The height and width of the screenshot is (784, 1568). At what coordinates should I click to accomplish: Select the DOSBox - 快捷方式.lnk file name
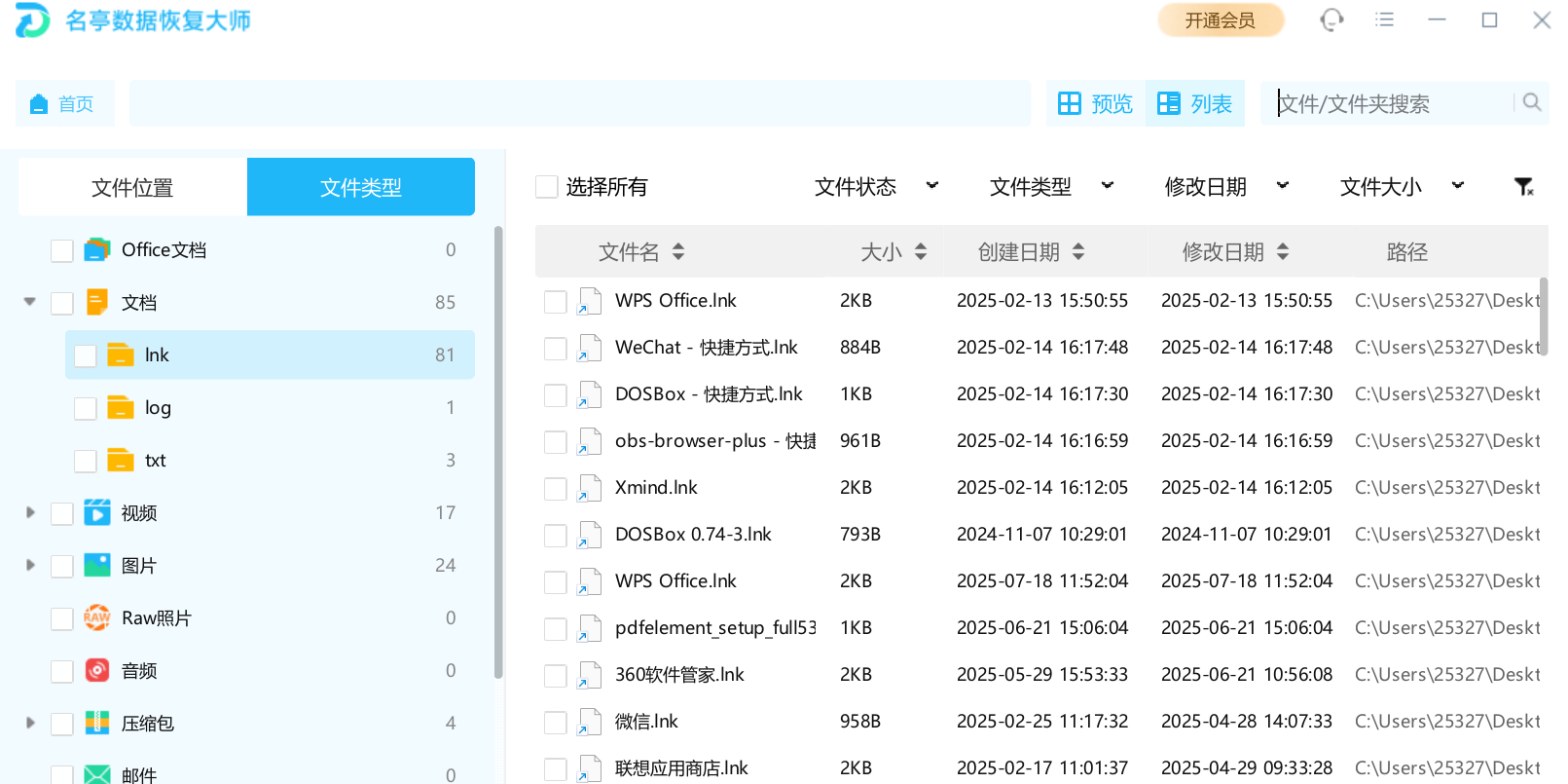point(709,394)
